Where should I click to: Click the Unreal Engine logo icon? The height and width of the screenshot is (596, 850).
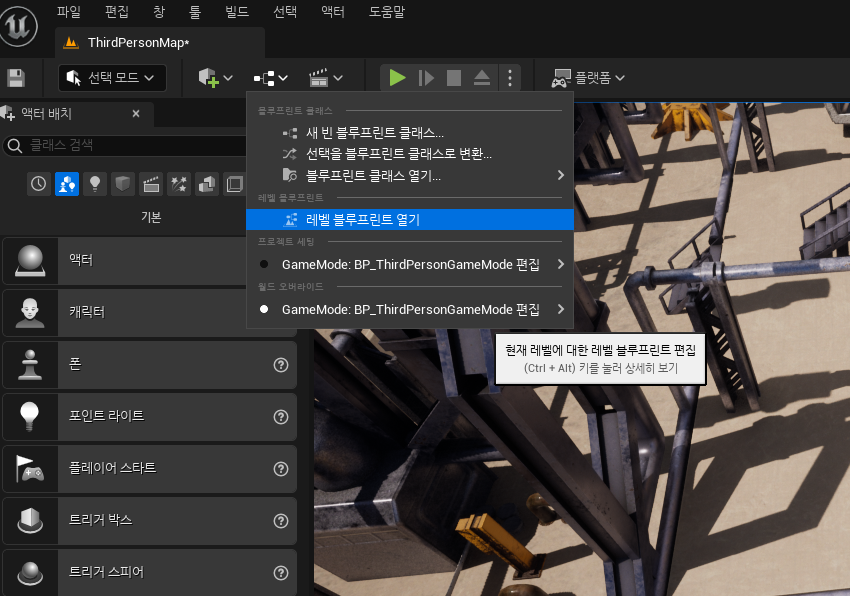click(18, 26)
